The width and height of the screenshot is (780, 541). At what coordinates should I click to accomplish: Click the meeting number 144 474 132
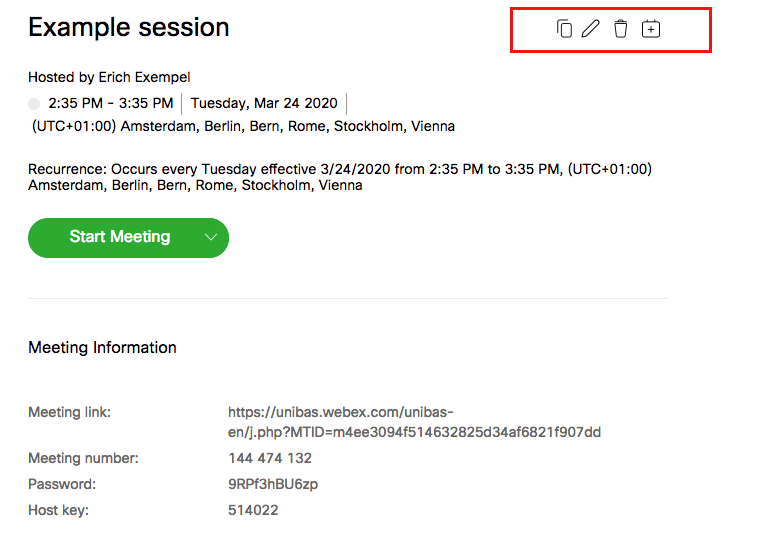pyautogui.click(x=270, y=458)
